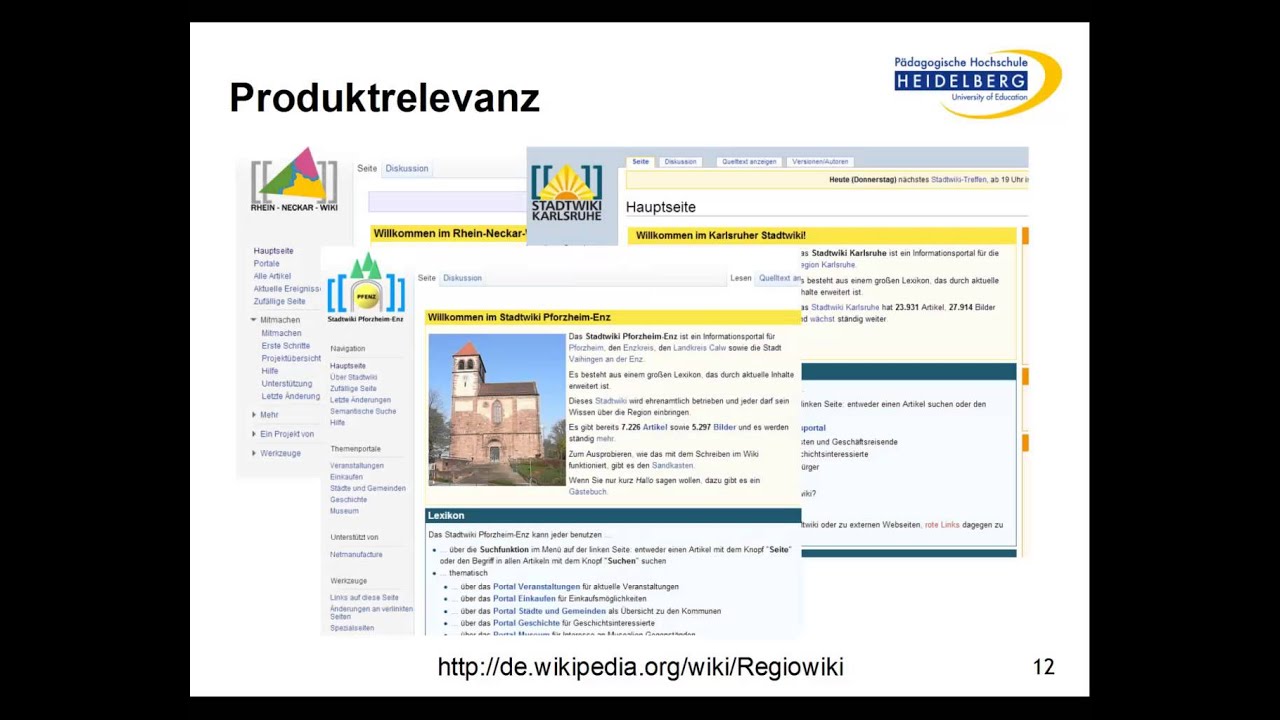1280x720 pixels.
Task: Click the Pforzheim church photo thumbnail
Action: point(497,410)
